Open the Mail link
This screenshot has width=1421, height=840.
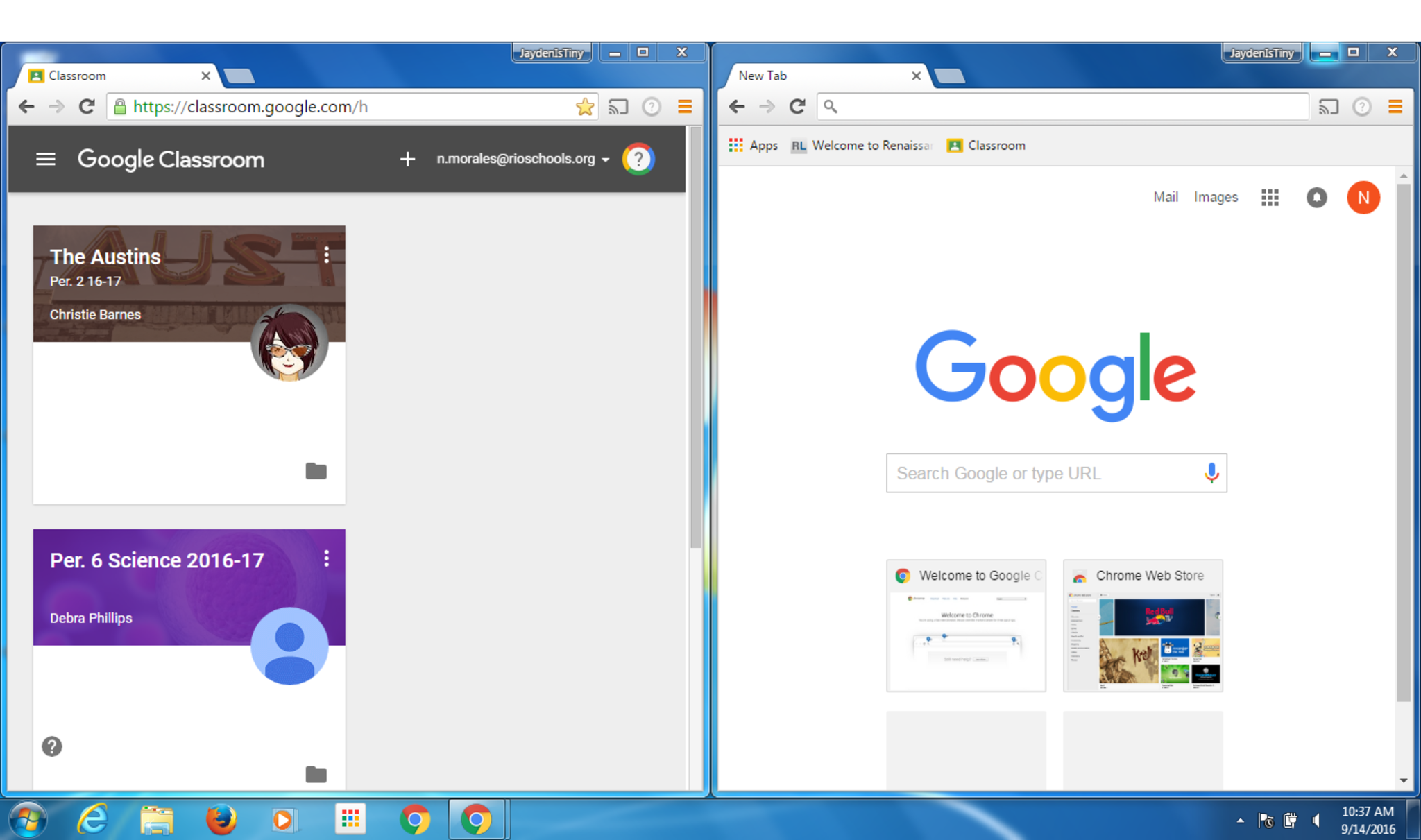pos(1165,197)
